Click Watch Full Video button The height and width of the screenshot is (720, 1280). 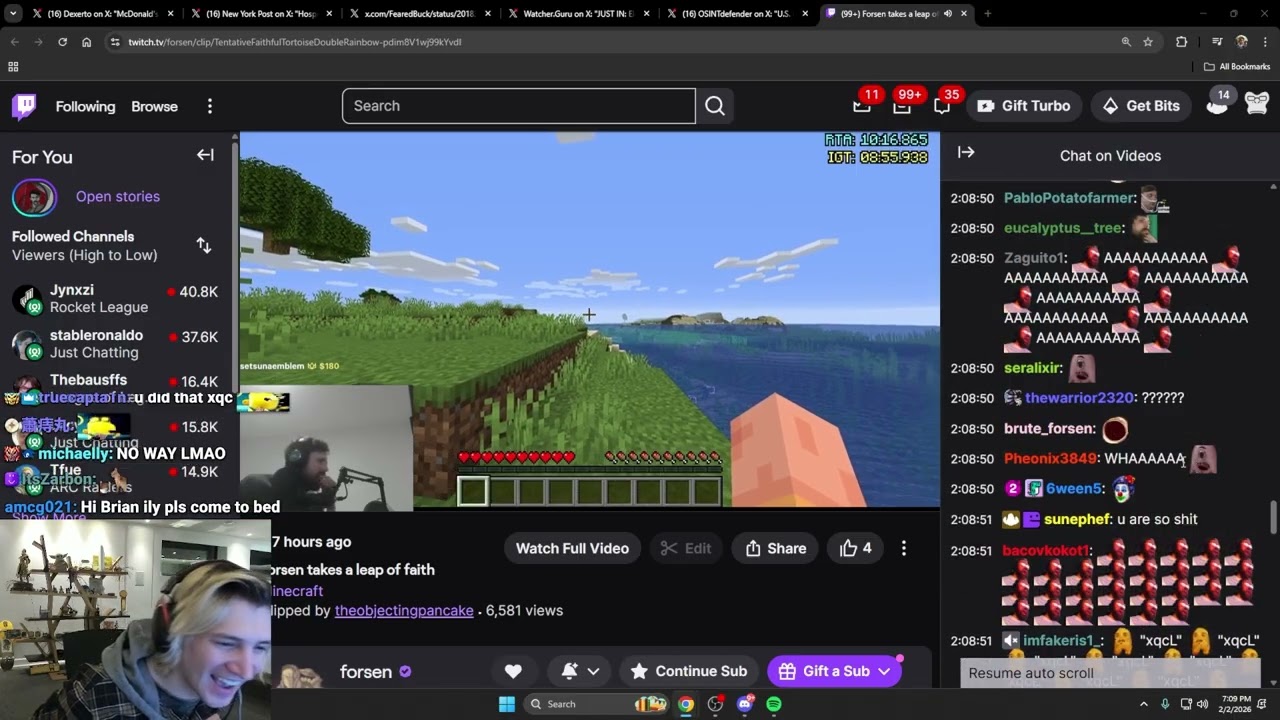coord(572,548)
